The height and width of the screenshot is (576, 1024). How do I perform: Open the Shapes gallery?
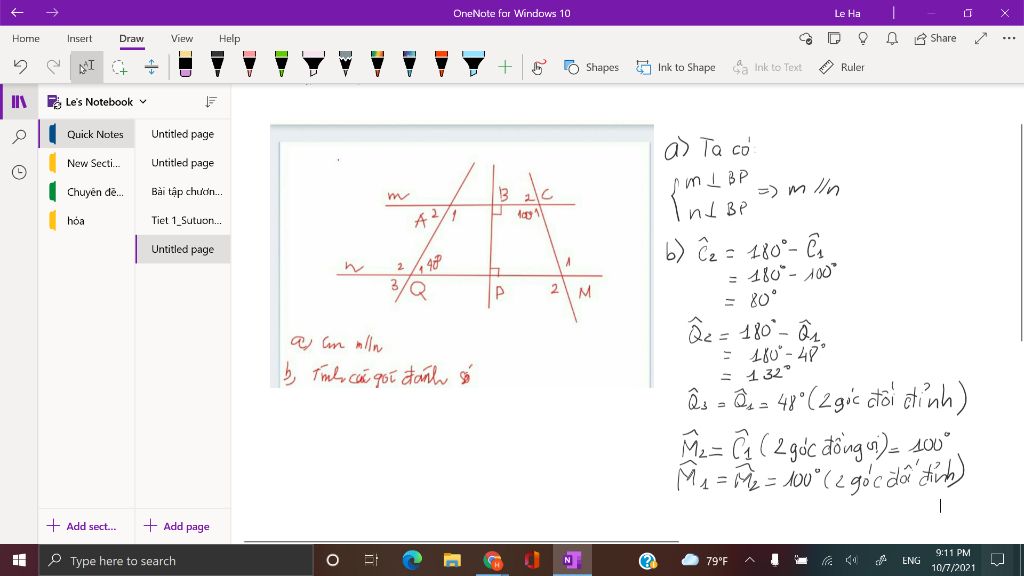coord(591,67)
